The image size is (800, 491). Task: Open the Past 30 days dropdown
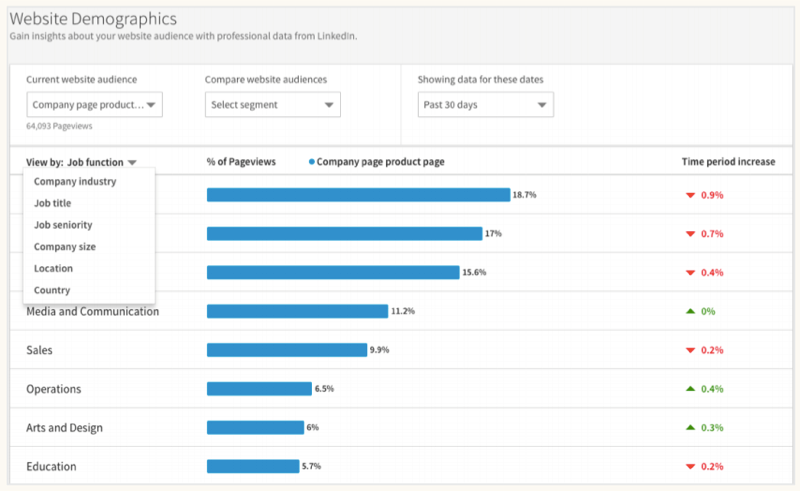[x=485, y=105]
